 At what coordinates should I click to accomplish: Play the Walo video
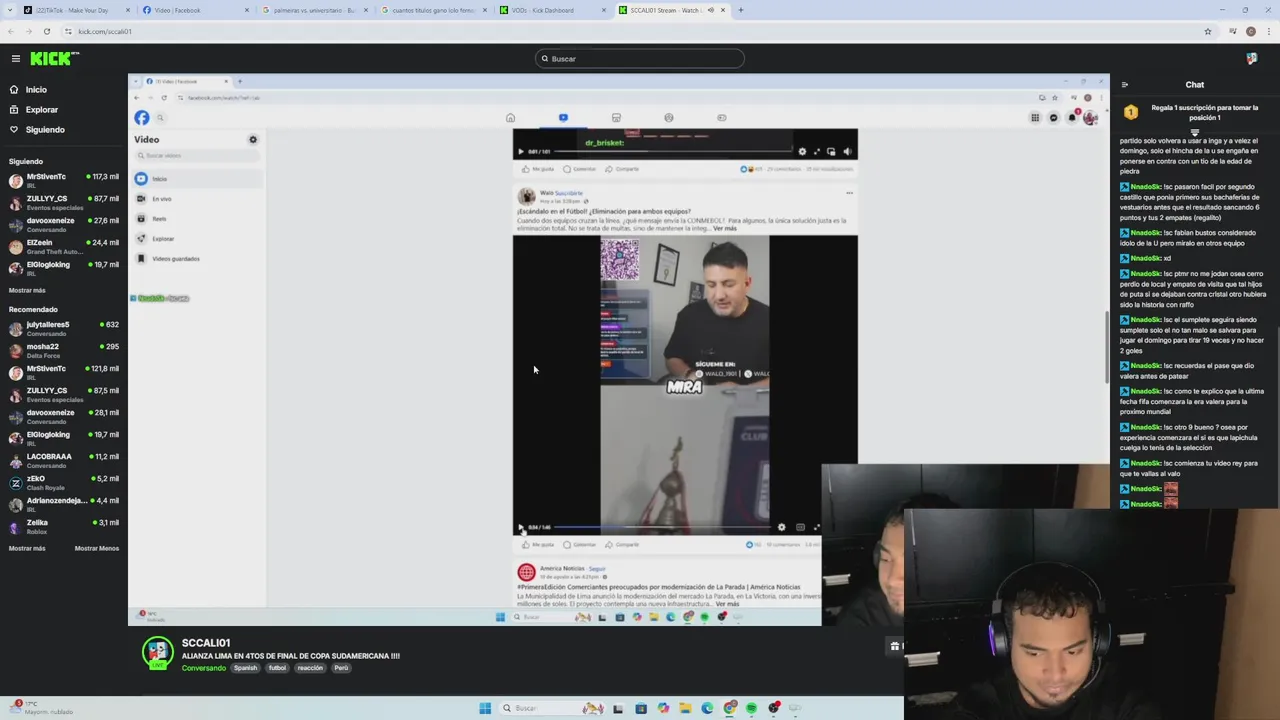(x=520, y=527)
